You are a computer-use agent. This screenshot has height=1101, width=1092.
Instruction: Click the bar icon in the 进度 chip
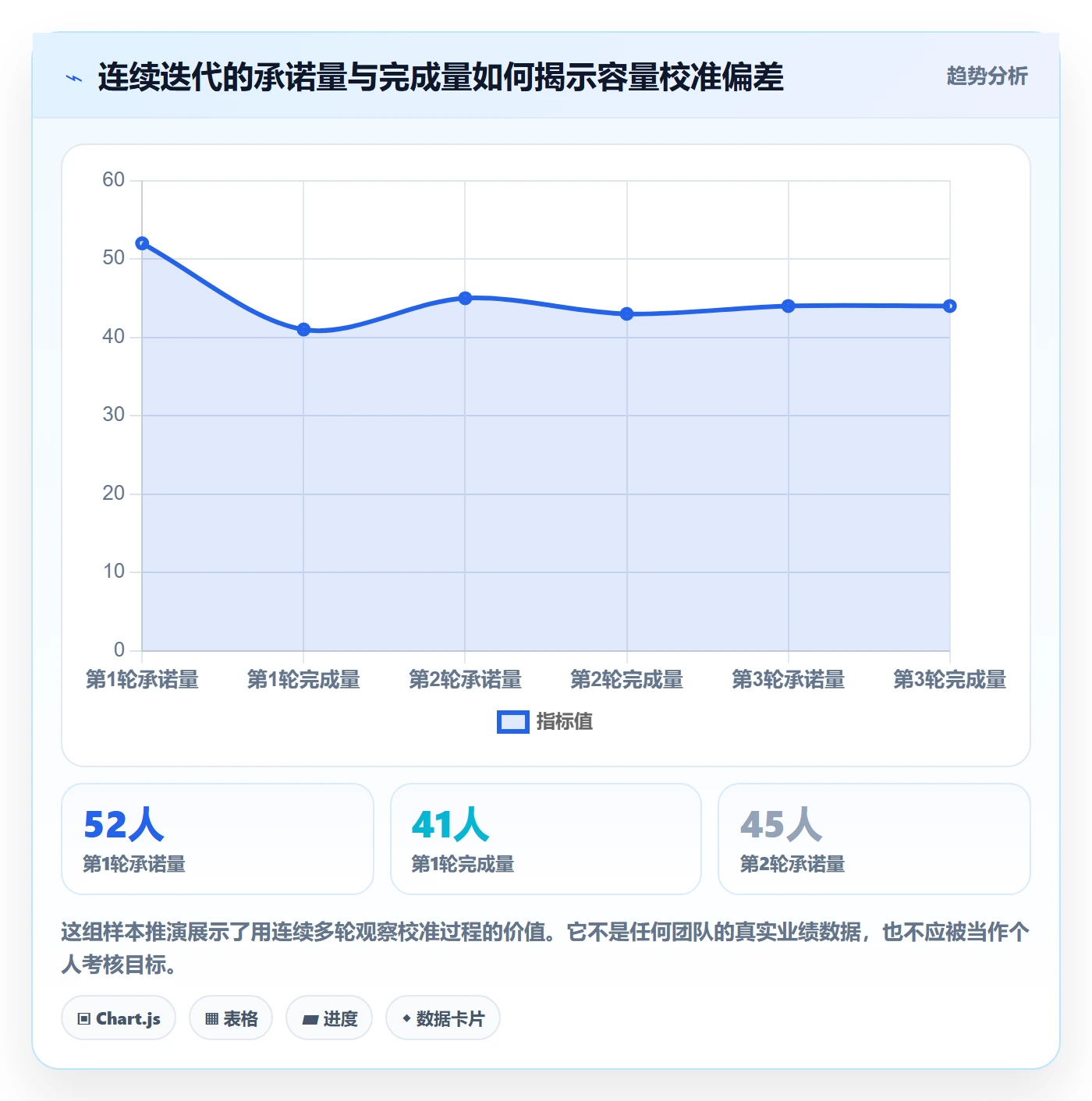click(x=310, y=1019)
